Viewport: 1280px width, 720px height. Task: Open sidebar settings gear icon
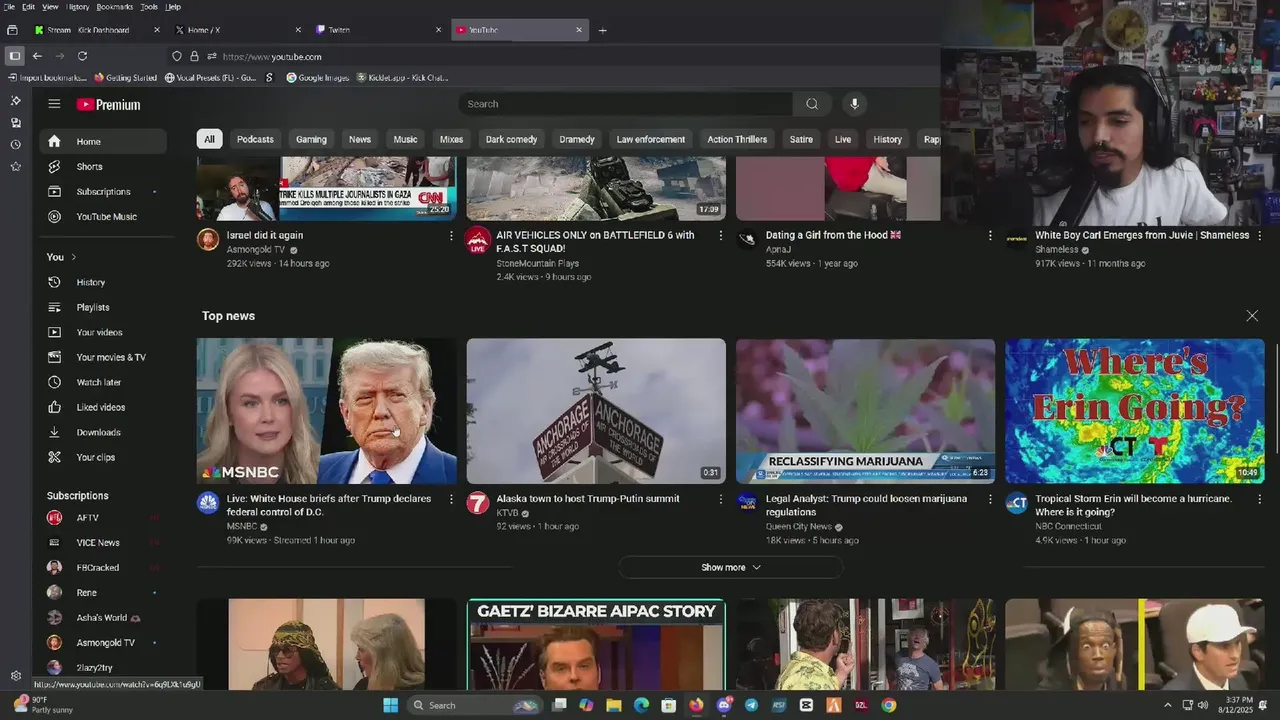(x=15, y=676)
